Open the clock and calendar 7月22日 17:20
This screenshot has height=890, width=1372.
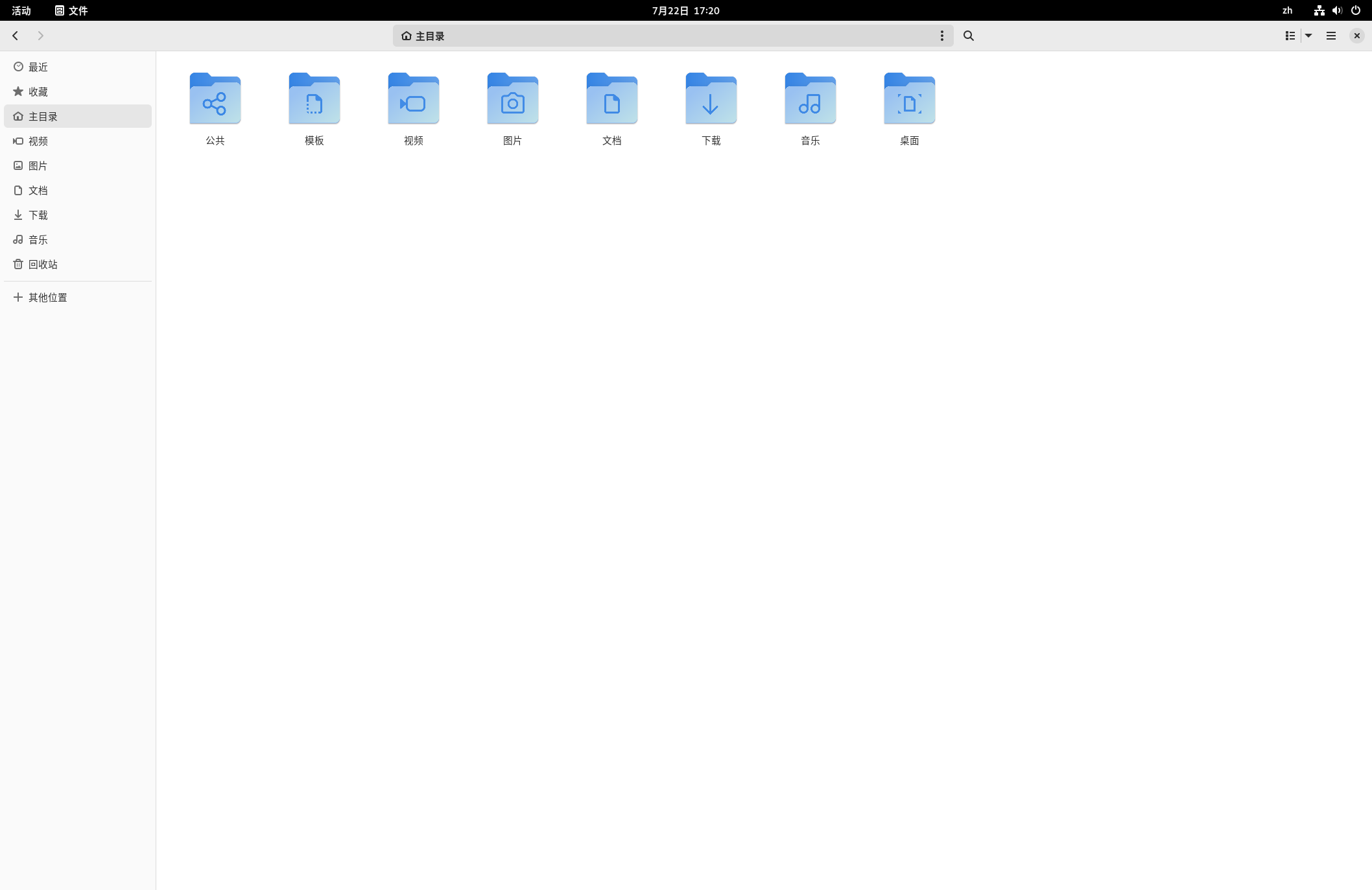(x=686, y=10)
